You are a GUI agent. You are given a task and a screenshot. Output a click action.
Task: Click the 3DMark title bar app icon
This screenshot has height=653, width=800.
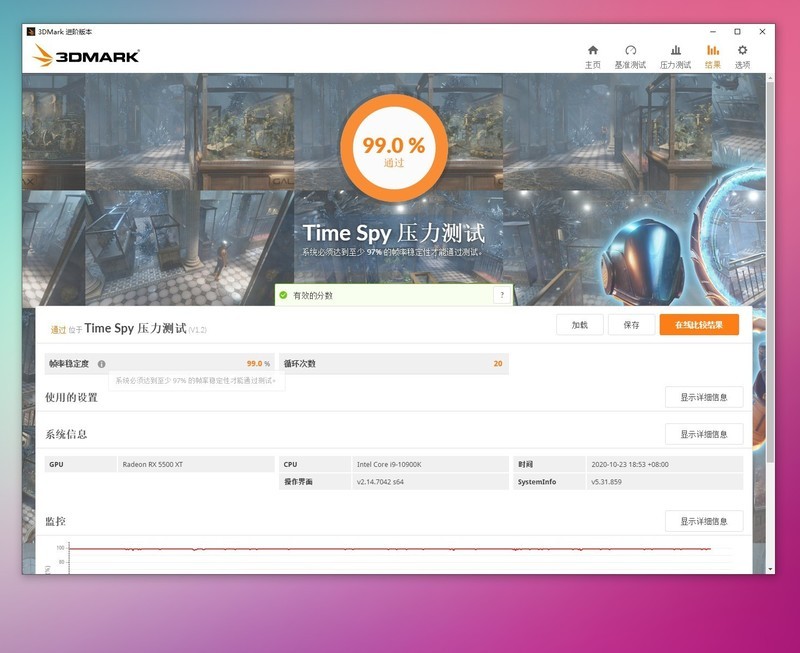coord(31,32)
